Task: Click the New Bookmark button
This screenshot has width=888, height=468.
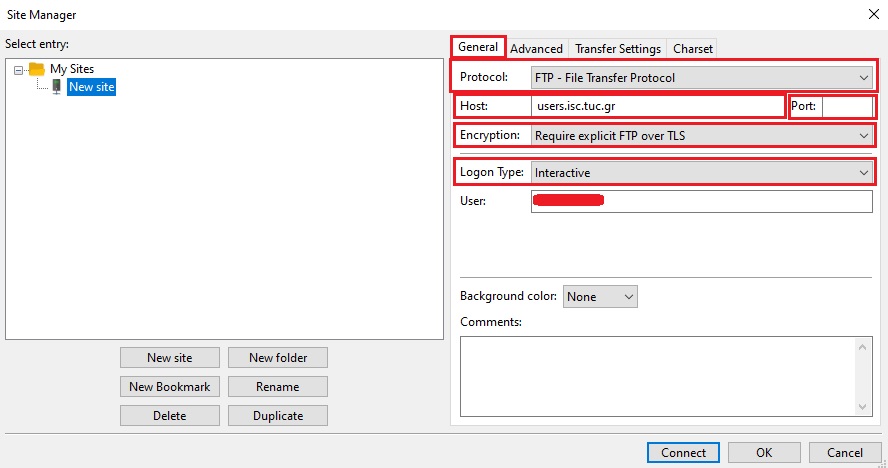Action: click(169, 386)
